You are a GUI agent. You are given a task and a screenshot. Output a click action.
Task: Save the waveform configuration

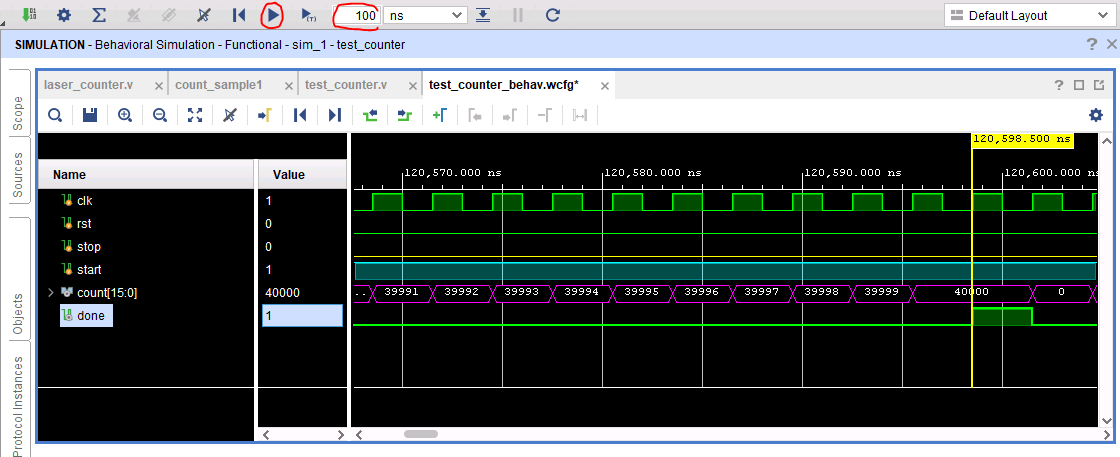(x=90, y=116)
